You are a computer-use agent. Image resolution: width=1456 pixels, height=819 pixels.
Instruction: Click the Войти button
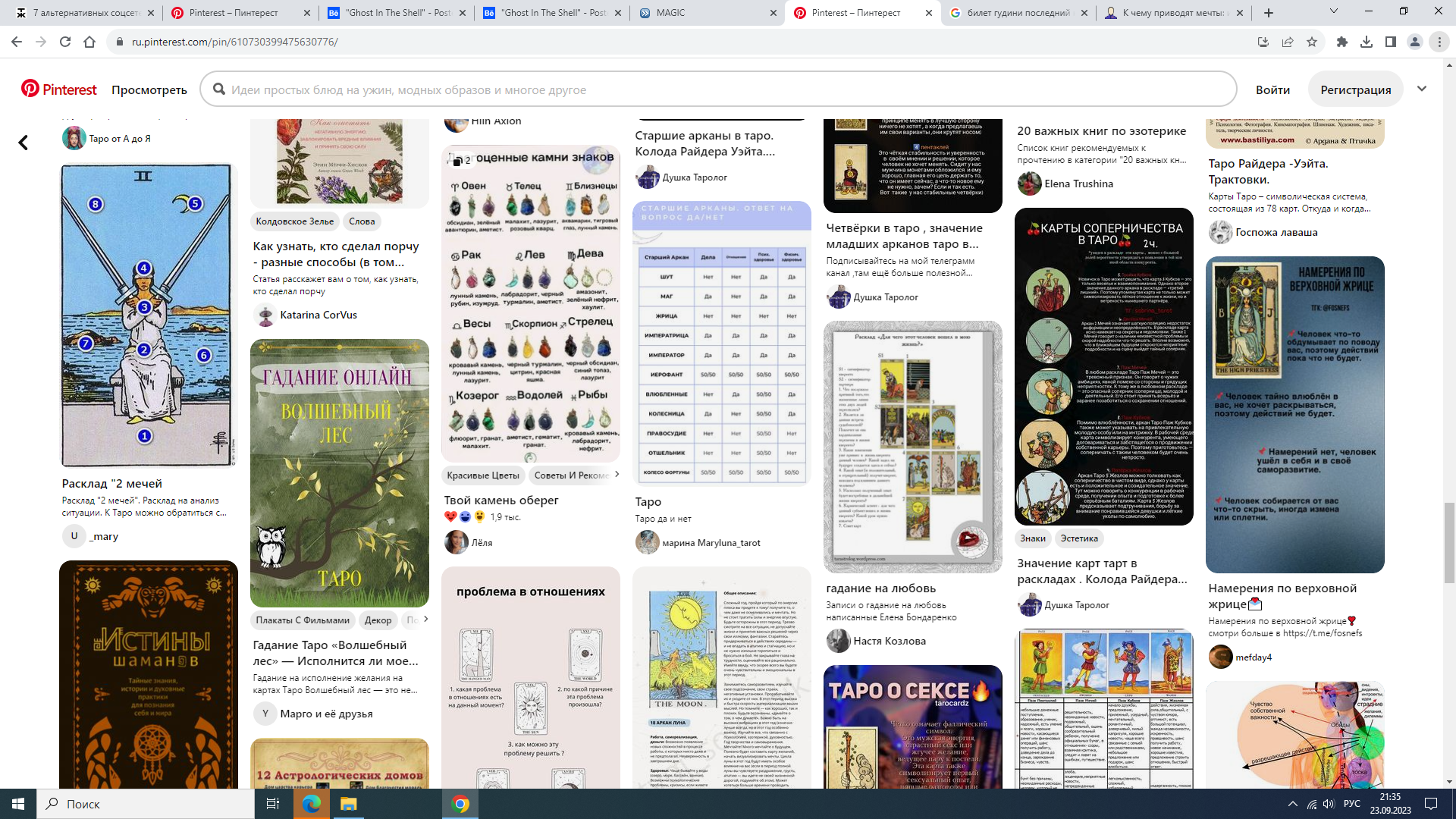(1272, 89)
